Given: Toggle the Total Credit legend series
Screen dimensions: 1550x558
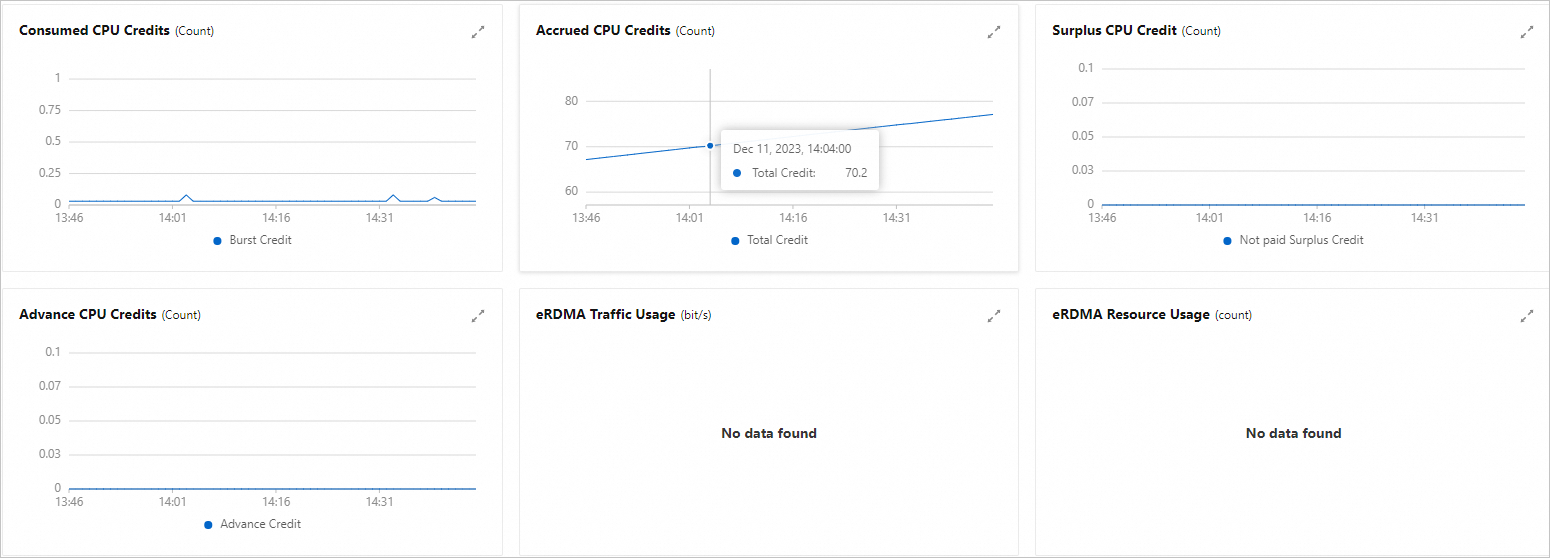Looking at the screenshot, I should [769, 240].
